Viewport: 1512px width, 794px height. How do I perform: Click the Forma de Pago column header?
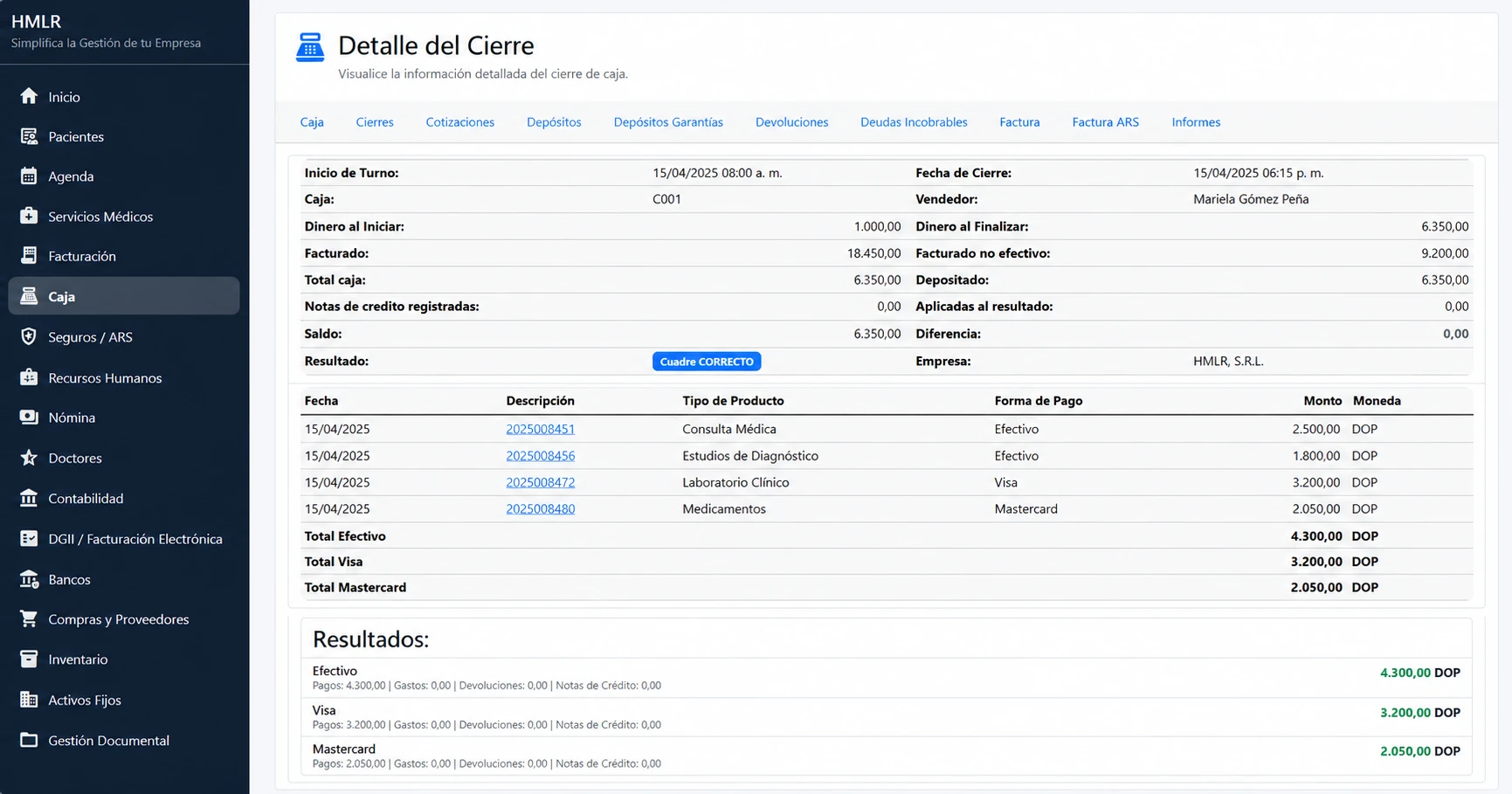tap(1039, 401)
